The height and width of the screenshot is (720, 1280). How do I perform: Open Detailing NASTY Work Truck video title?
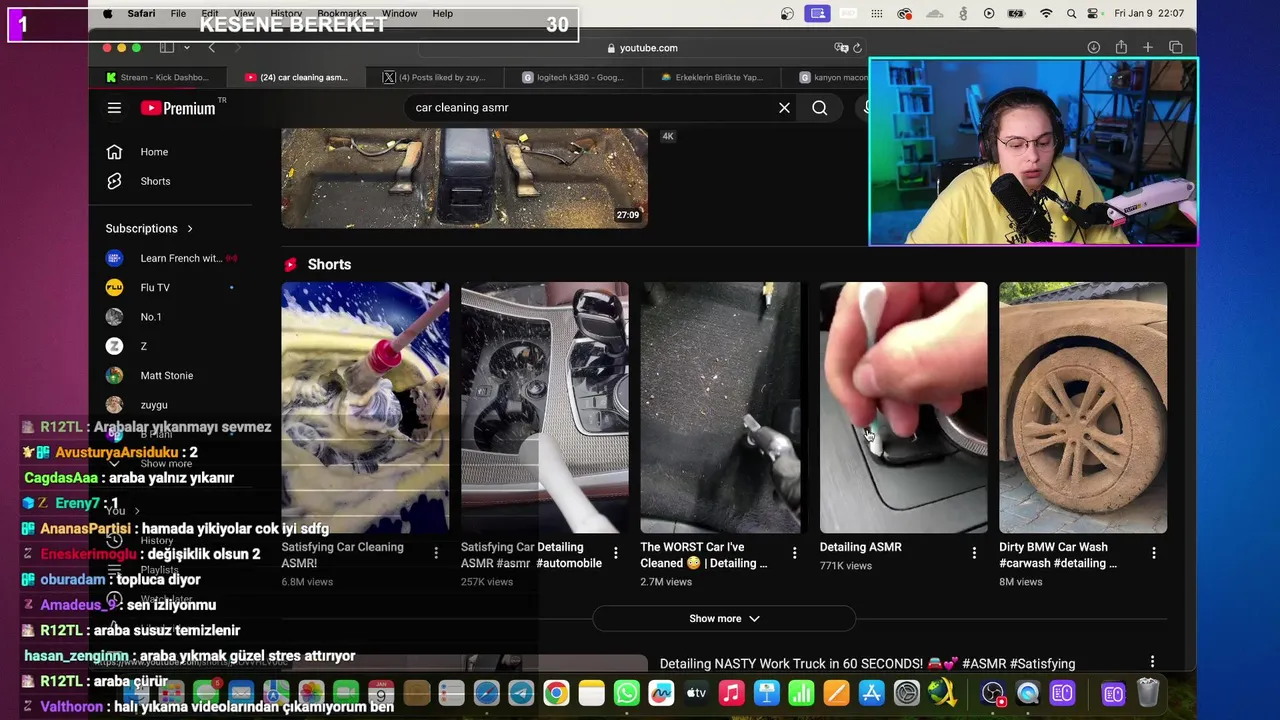pyautogui.click(x=867, y=664)
